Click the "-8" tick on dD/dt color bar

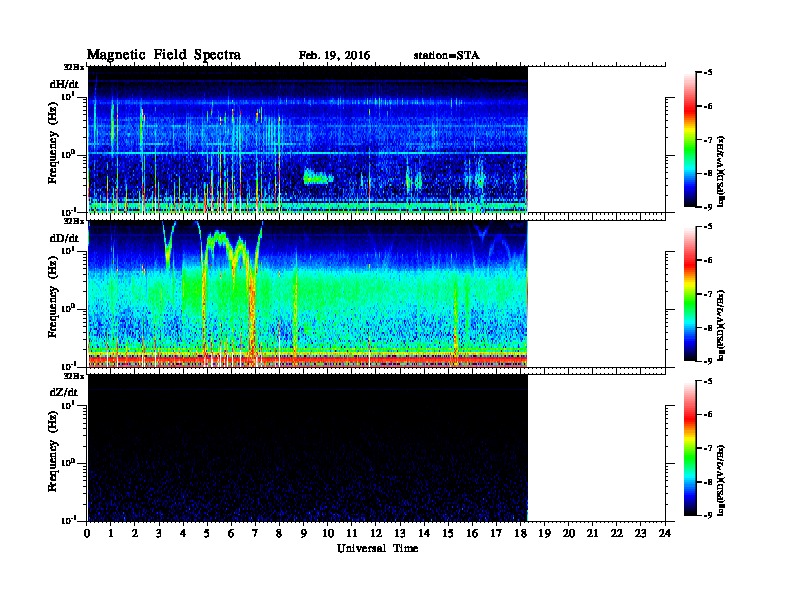coord(708,328)
